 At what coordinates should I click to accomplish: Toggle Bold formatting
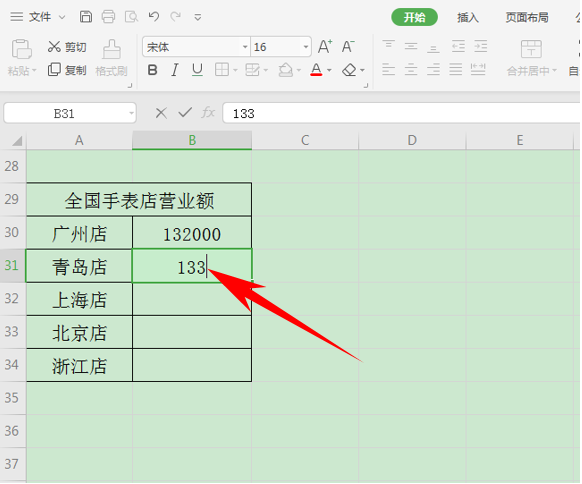tap(152, 70)
